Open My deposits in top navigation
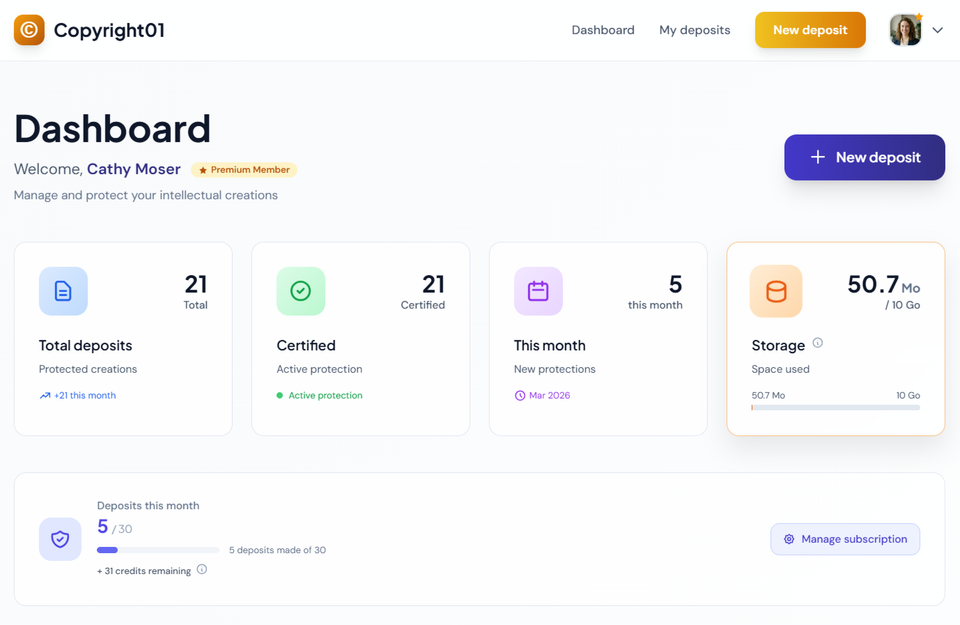960x625 pixels. coord(694,30)
